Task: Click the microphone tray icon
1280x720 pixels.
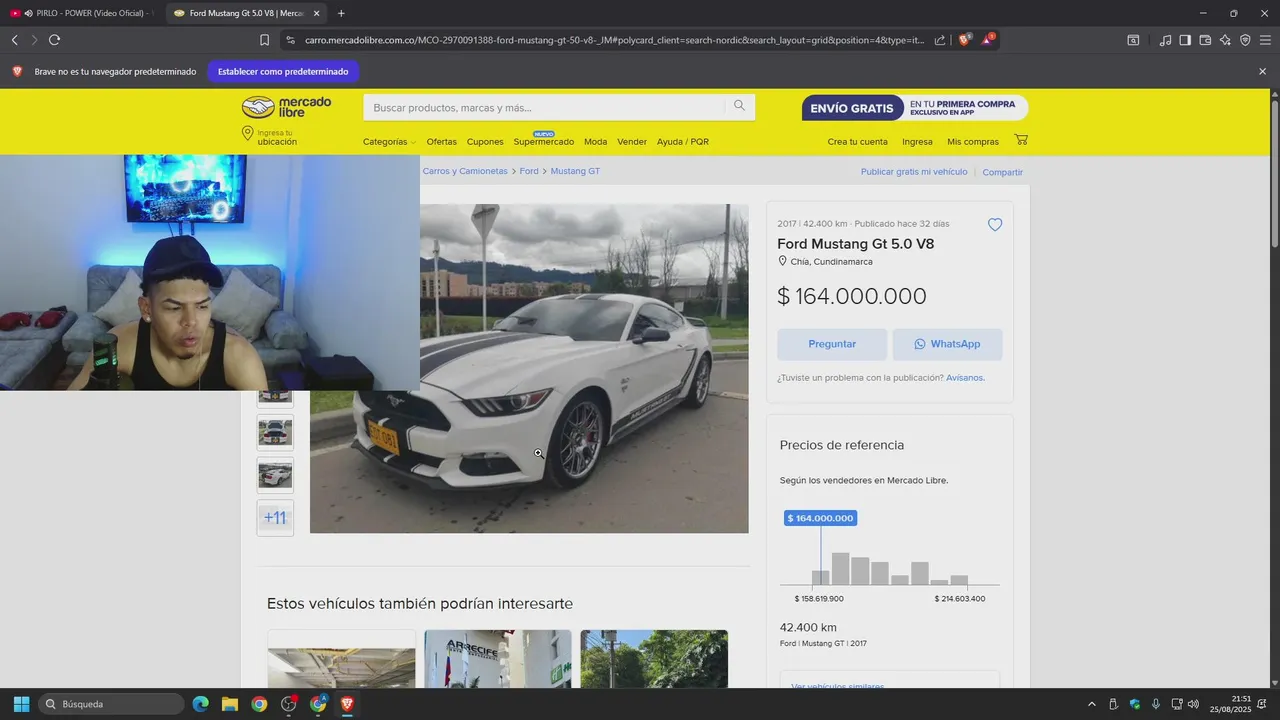Action: tap(1156, 704)
